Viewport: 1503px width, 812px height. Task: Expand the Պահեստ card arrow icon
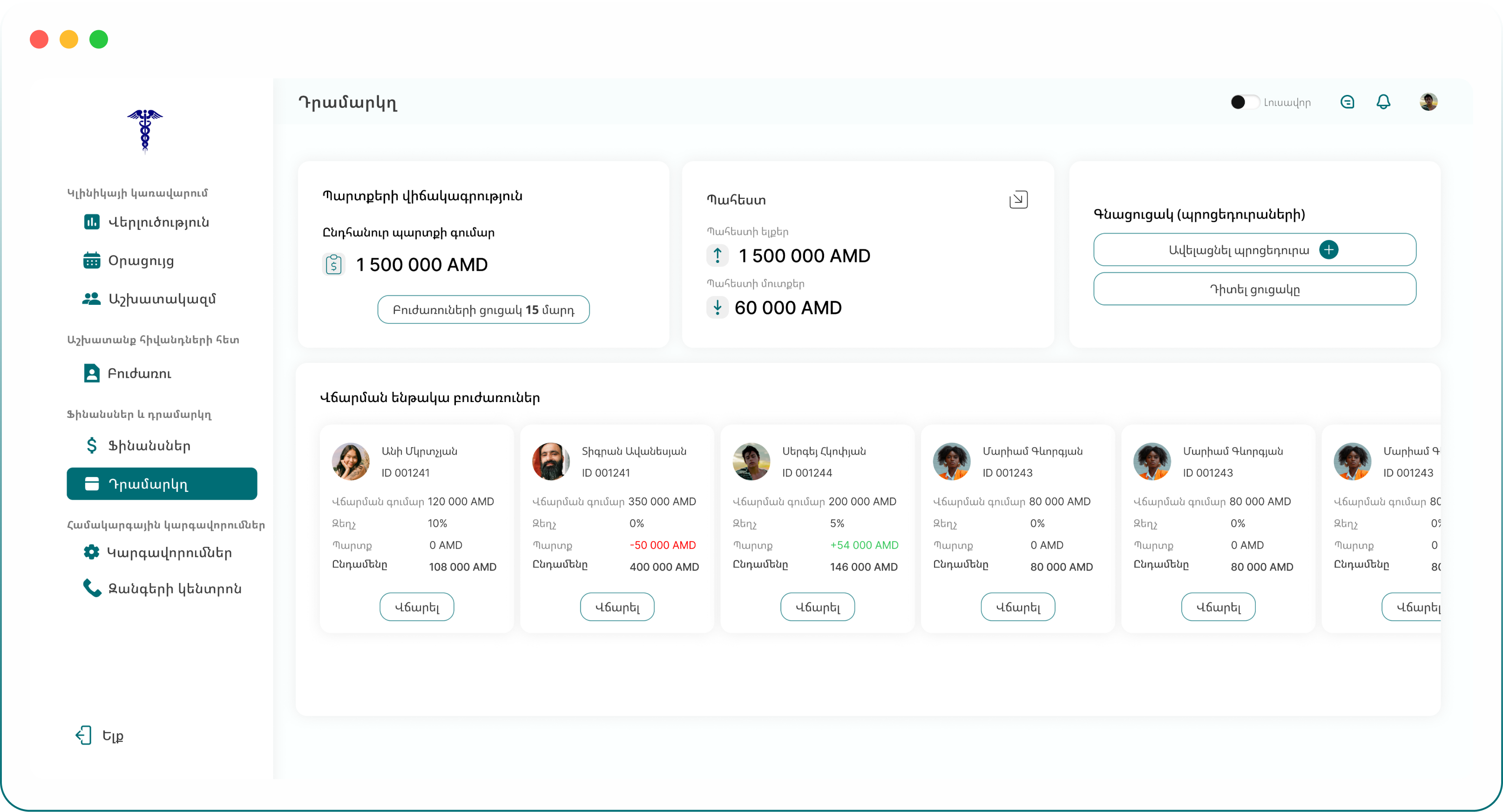click(1018, 200)
